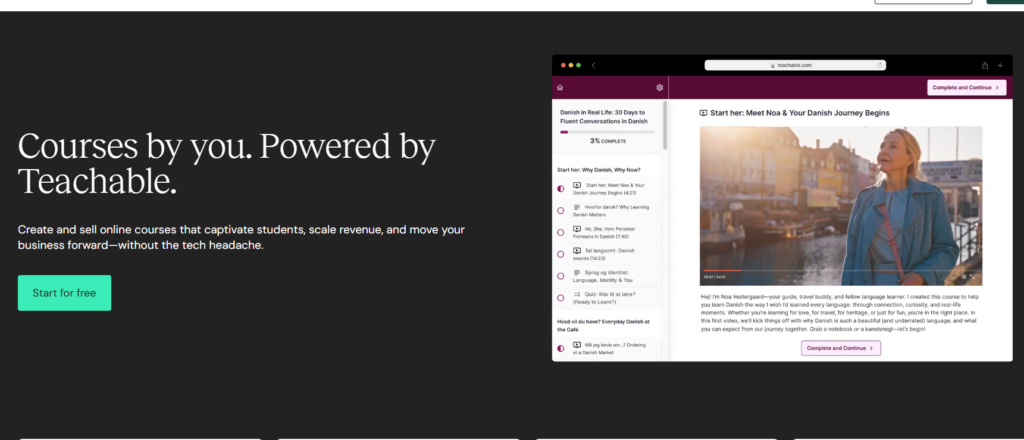Click the video progress bar
This screenshot has width=1024, height=440.
coord(800,271)
